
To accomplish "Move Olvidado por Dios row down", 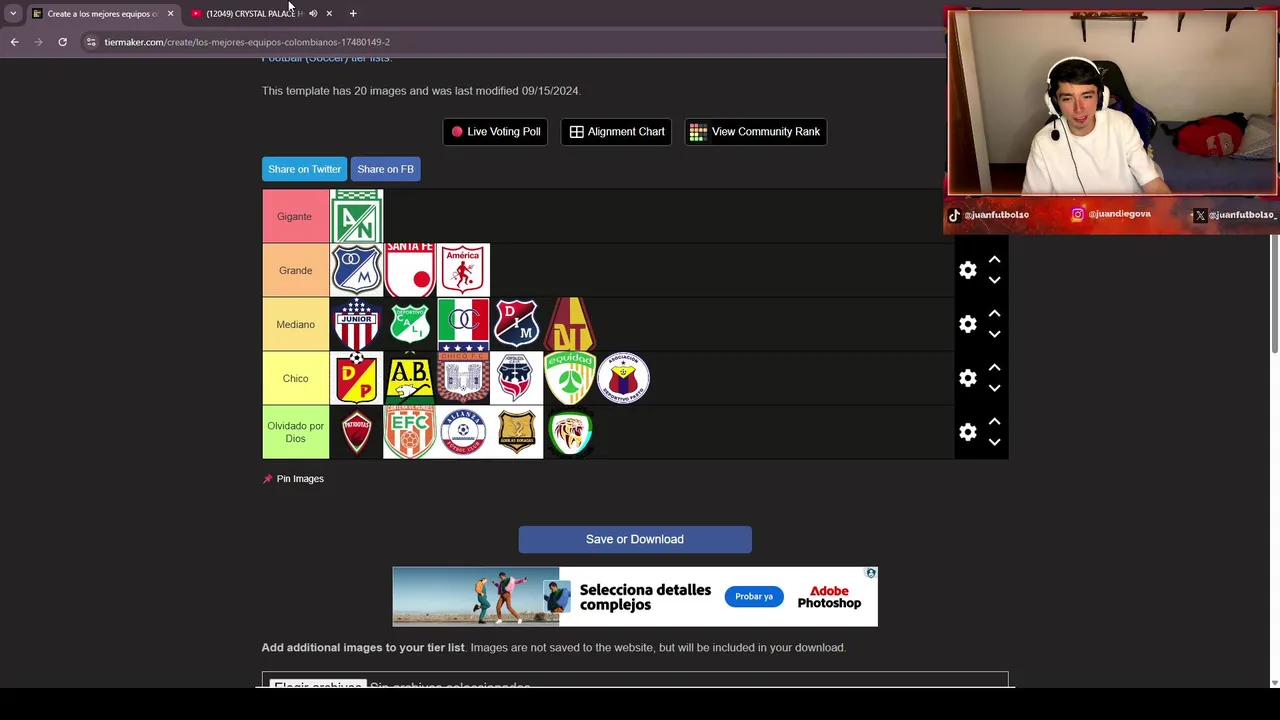I will pyautogui.click(x=994, y=443).
